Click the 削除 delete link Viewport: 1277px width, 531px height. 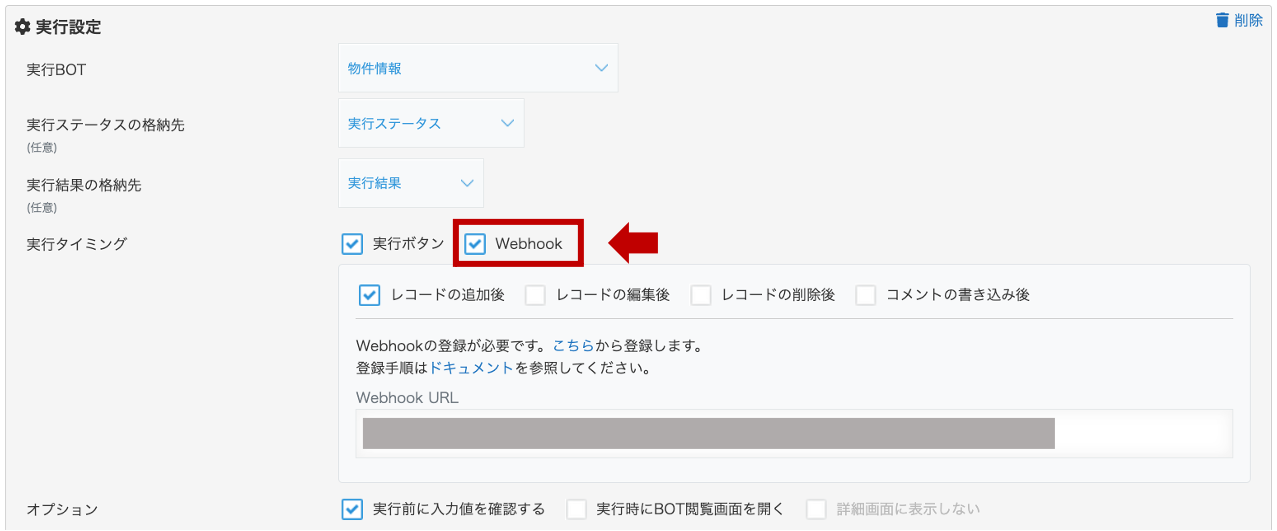[x=1248, y=20]
